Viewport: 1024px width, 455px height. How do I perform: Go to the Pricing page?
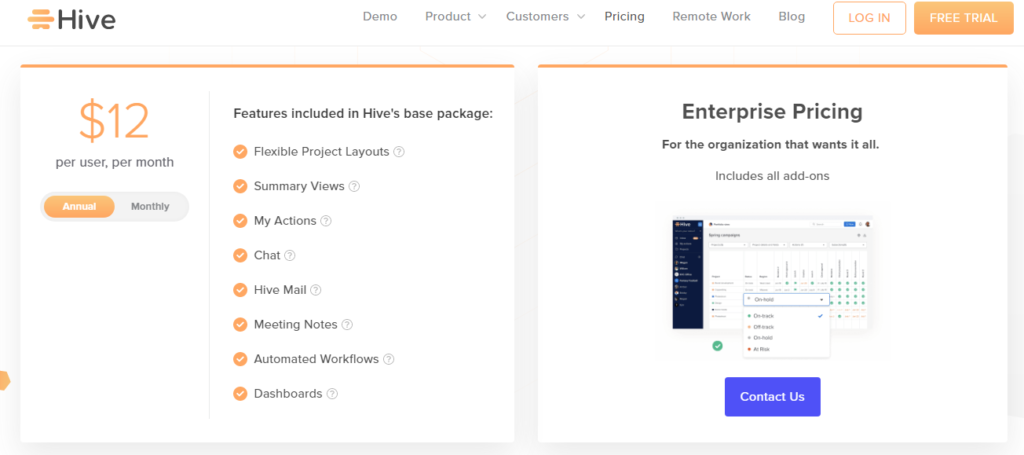tap(624, 16)
